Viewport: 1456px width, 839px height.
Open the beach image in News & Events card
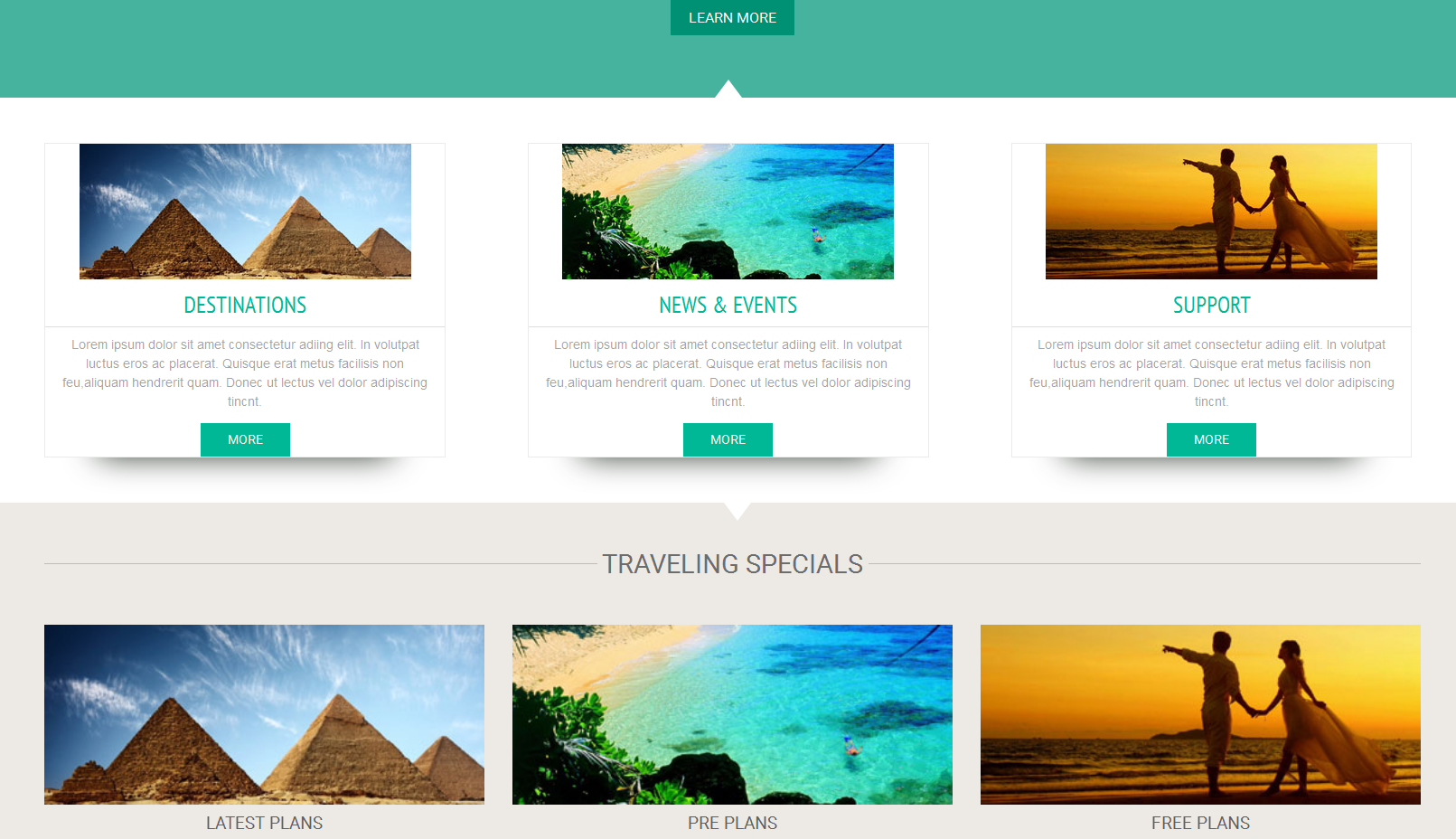[x=728, y=212]
